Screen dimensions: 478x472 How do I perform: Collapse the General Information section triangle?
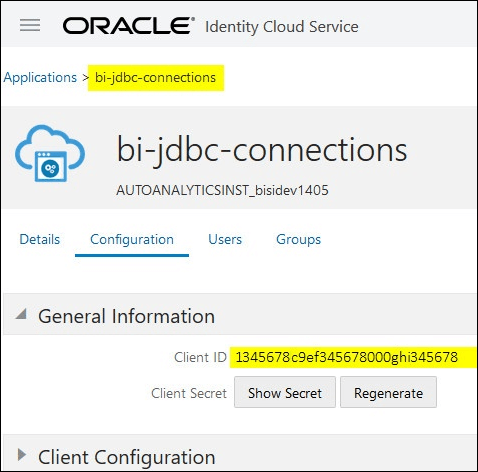click(21, 314)
